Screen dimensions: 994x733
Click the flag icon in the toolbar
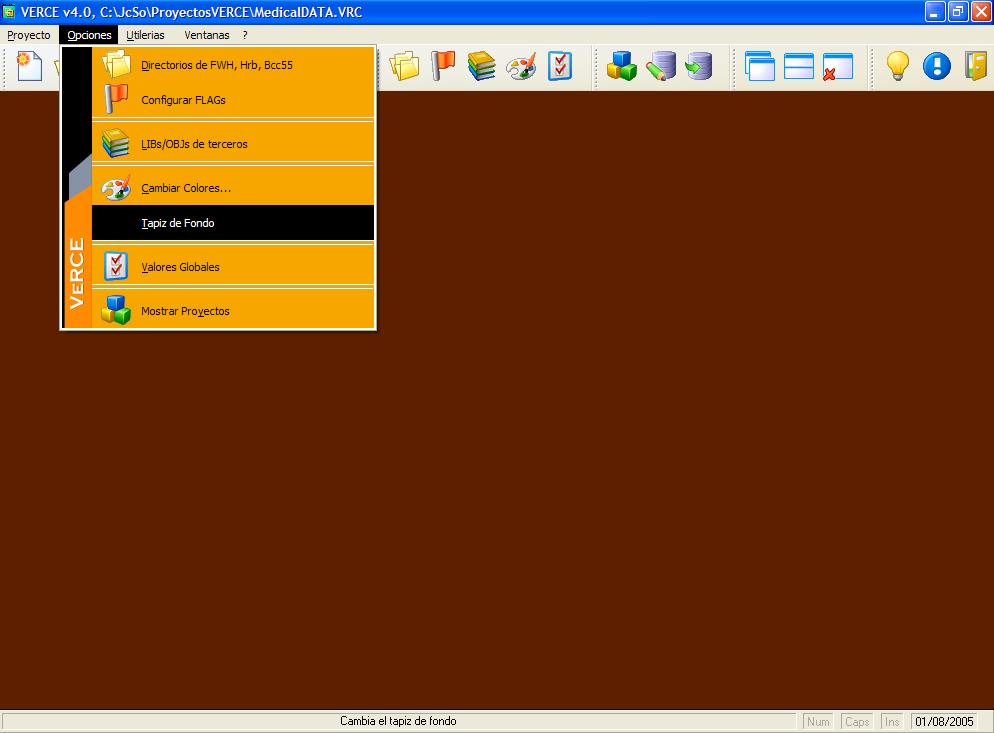(443, 66)
